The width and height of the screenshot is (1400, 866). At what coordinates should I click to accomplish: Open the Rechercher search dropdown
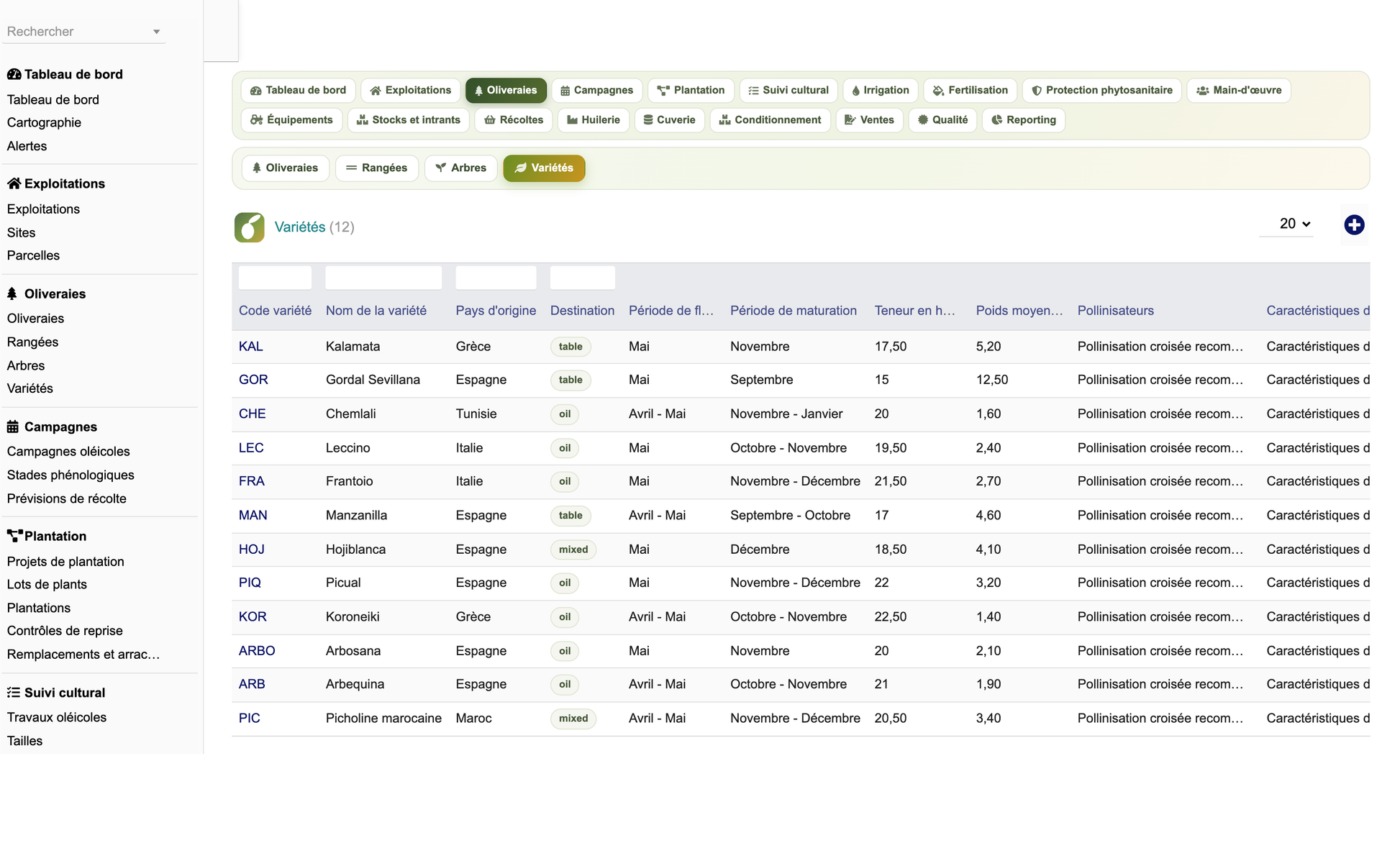click(x=83, y=32)
